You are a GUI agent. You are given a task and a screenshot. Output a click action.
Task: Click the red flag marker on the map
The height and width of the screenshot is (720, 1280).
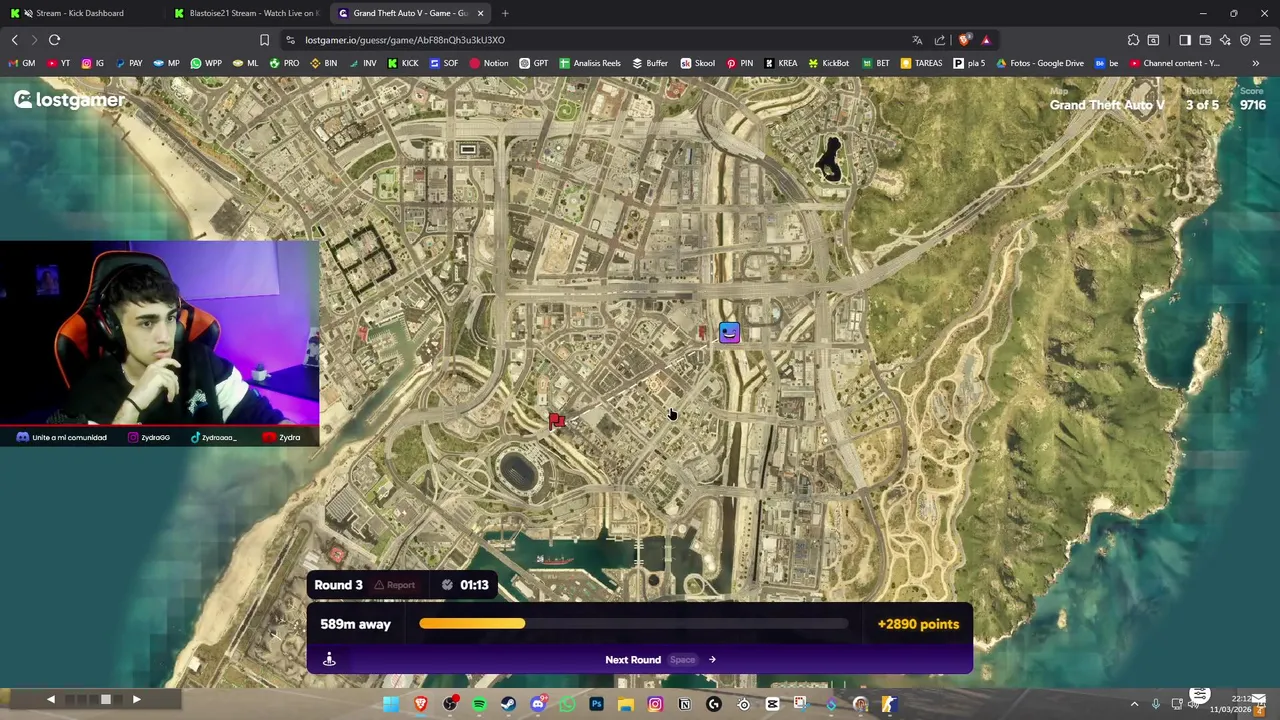pos(557,422)
